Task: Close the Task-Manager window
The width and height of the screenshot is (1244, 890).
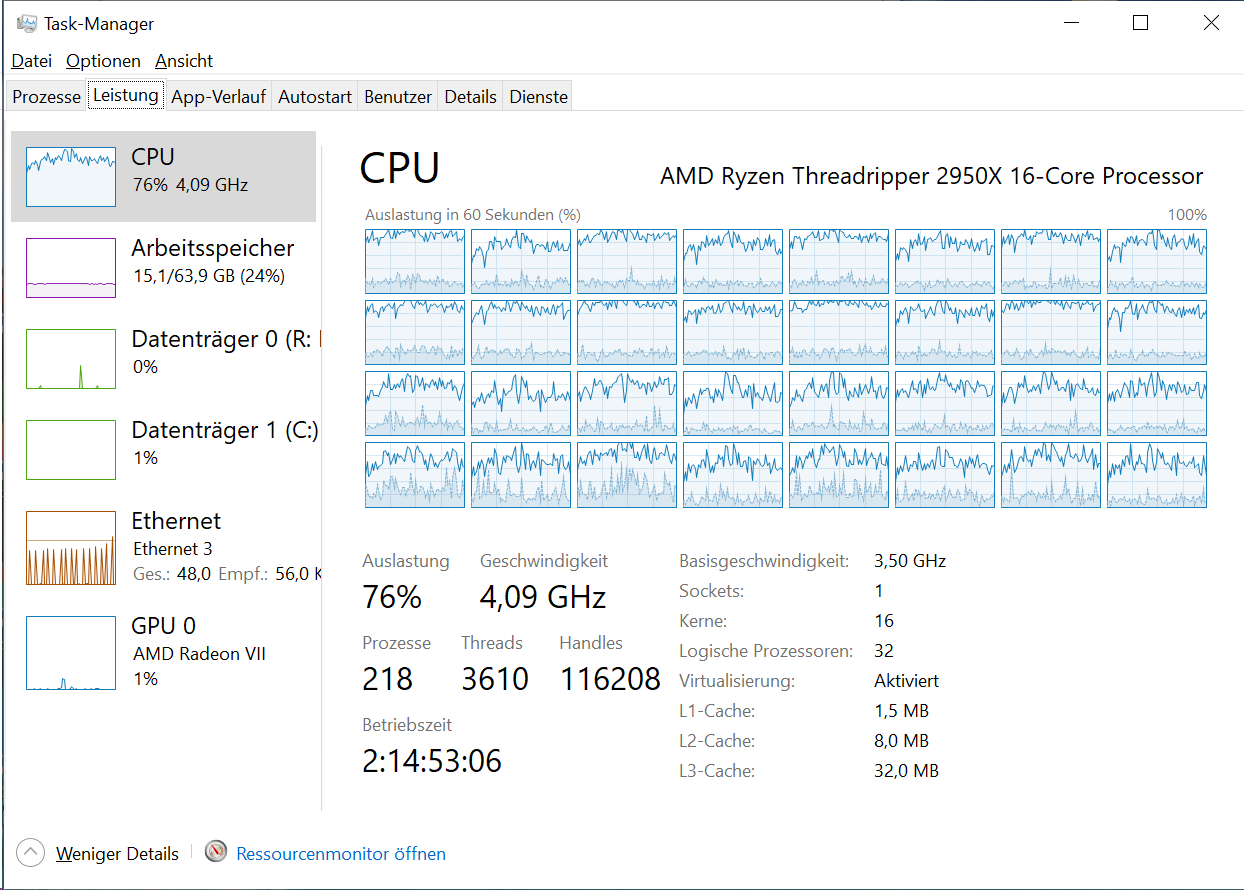Action: coord(1210,23)
